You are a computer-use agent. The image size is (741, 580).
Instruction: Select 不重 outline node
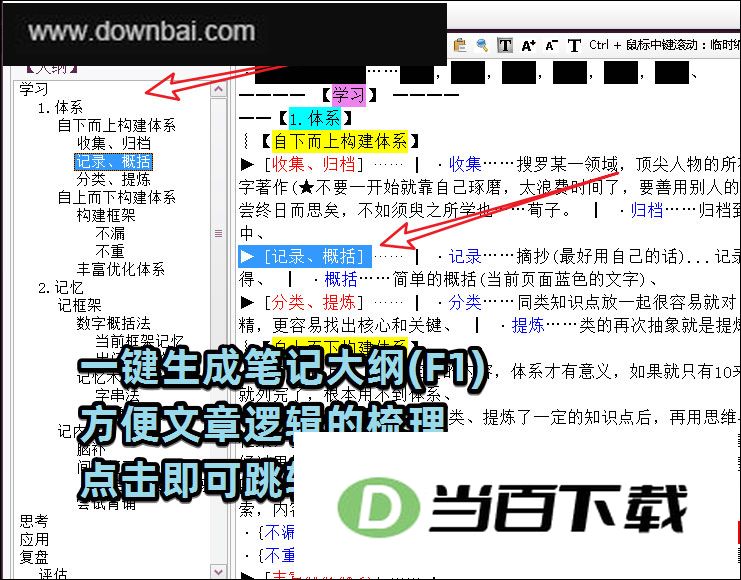[x=110, y=251]
